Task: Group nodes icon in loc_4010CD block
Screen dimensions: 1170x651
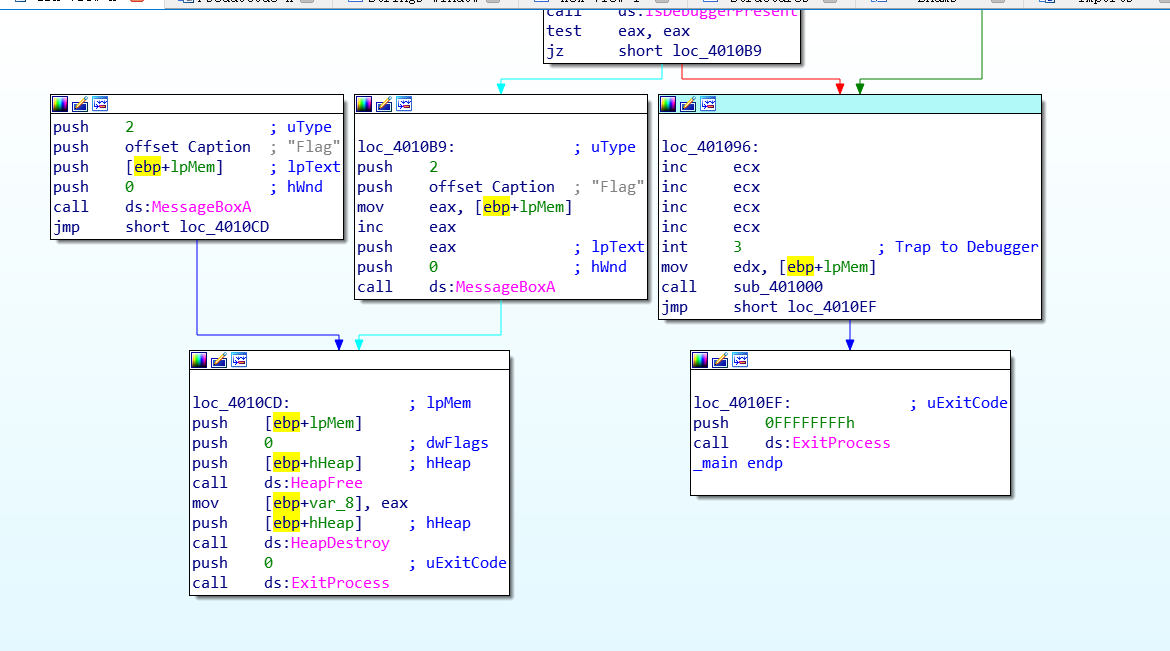Action: [x=240, y=361]
